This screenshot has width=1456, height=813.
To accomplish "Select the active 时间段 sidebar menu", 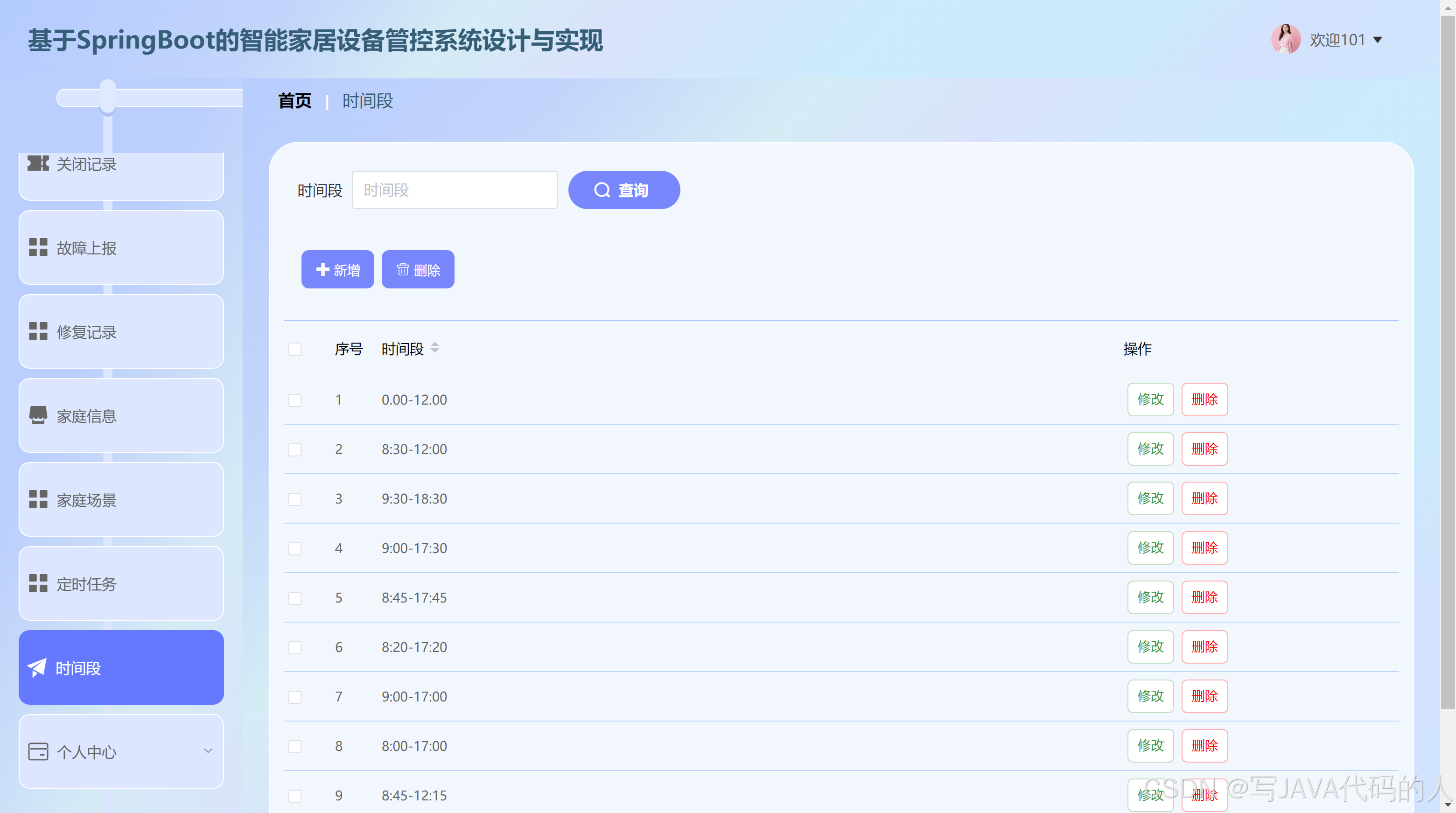I will pyautogui.click(x=121, y=667).
